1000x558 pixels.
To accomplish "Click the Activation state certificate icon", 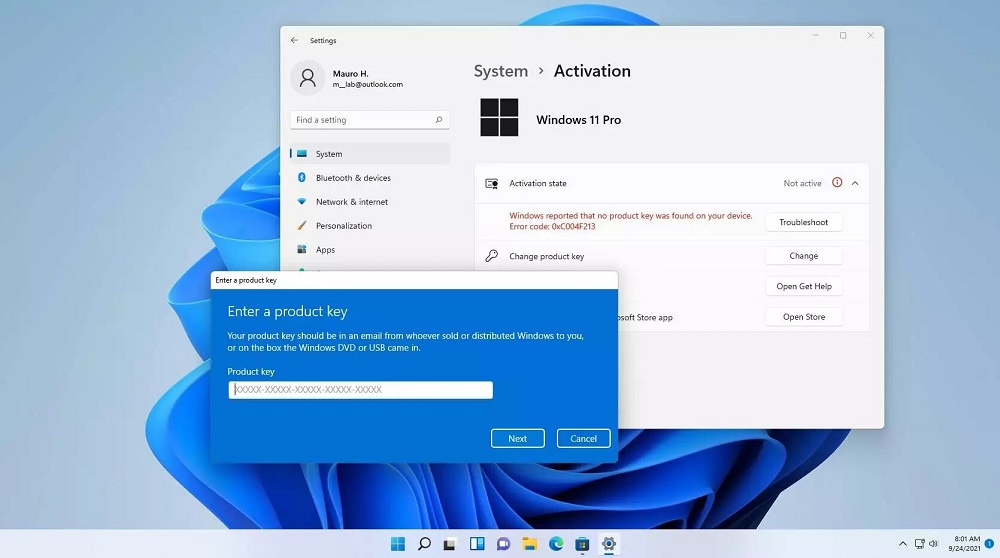I will 492,184.
